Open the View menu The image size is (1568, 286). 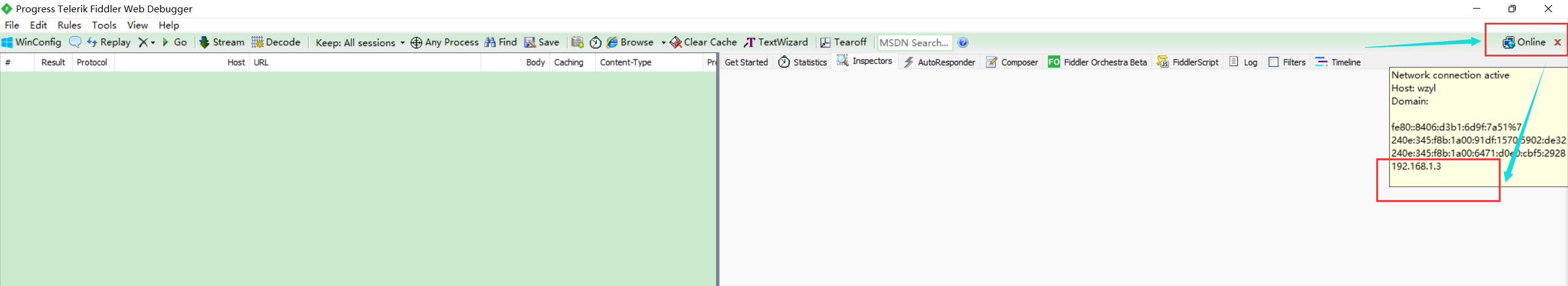tap(137, 25)
